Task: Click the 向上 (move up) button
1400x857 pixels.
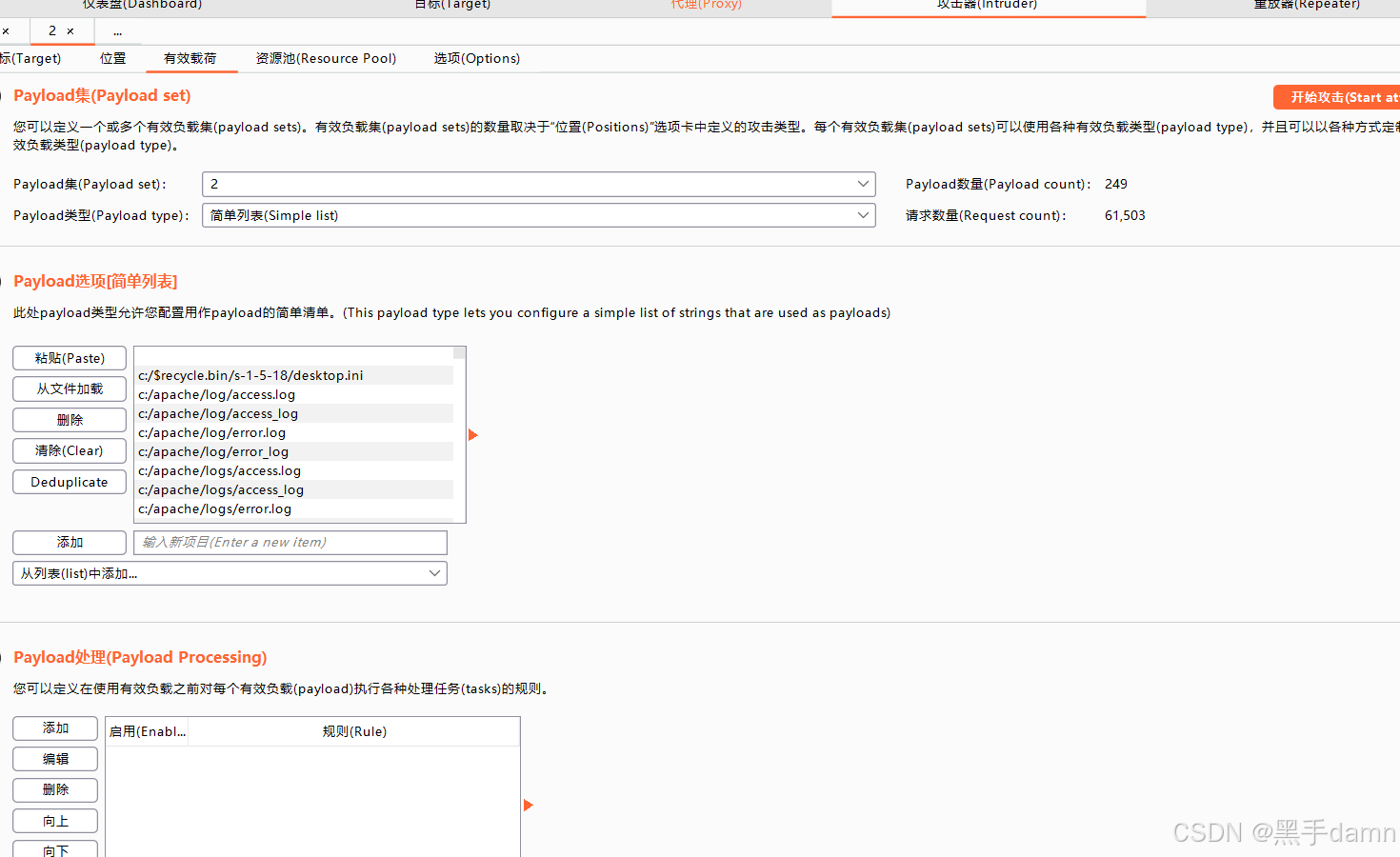Action: [x=54, y=820]
